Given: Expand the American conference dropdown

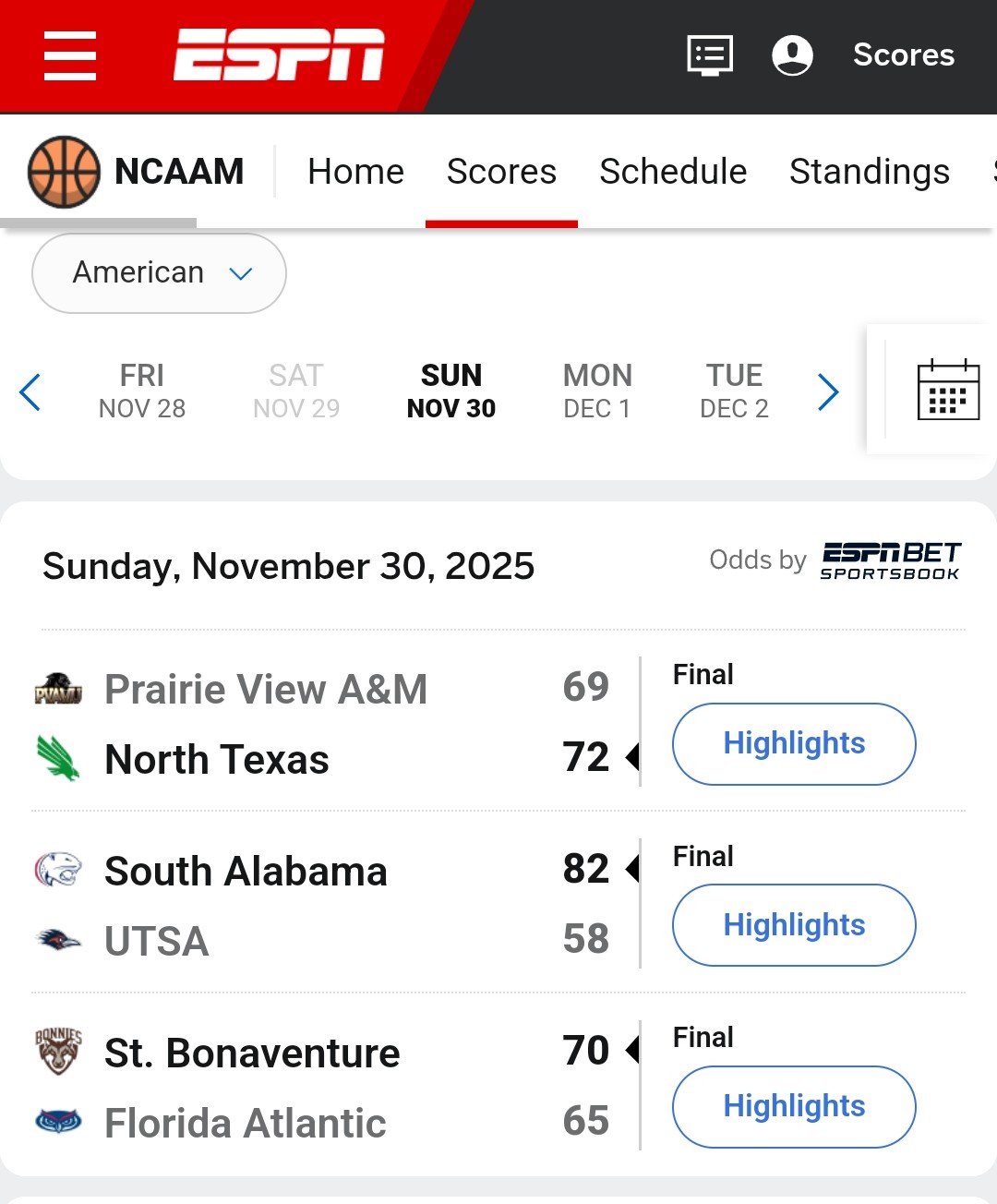Looking at the screenshot, I should 159,273.
